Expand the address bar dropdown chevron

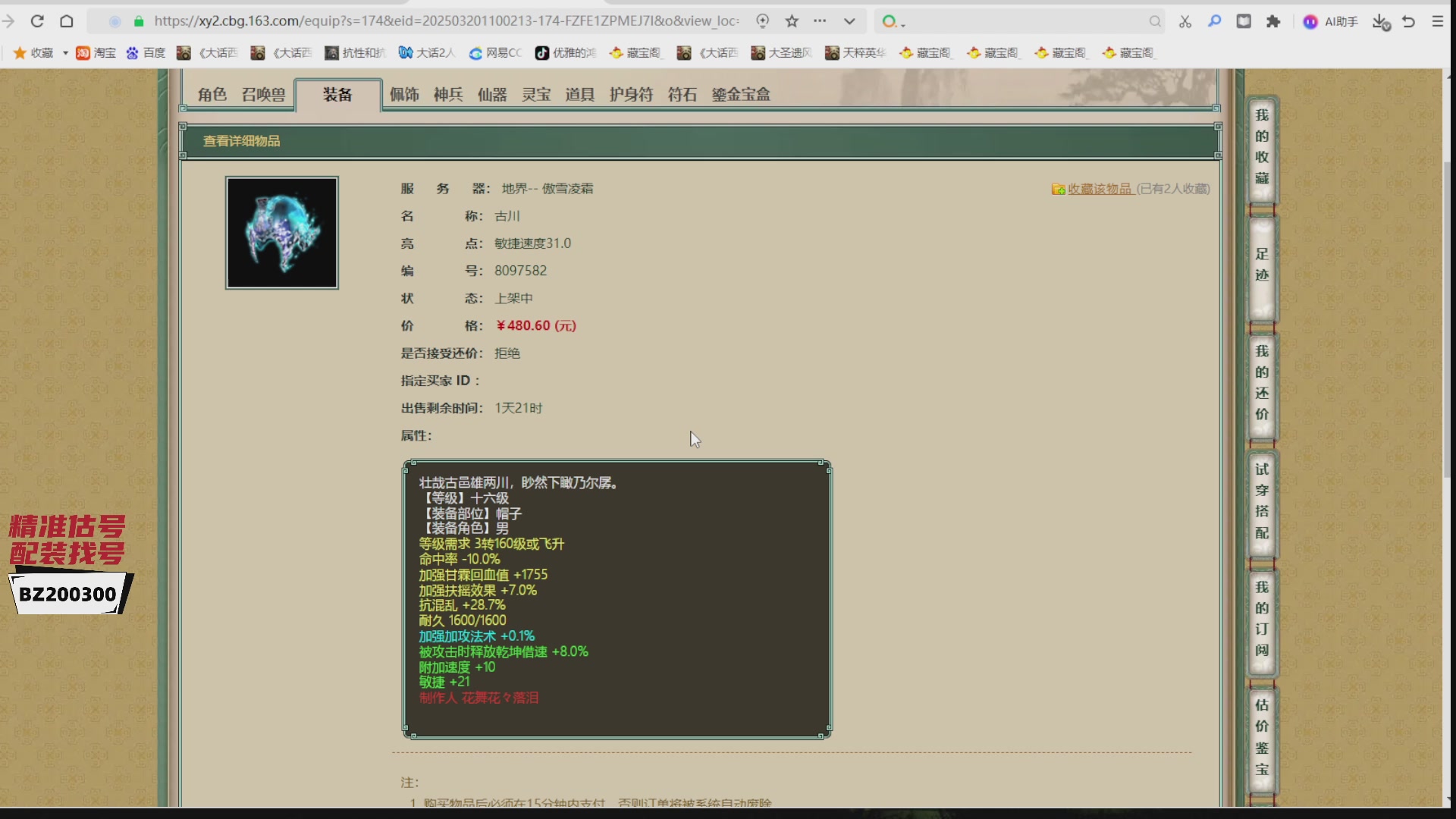pyautogui.click(x=849, y=21)
